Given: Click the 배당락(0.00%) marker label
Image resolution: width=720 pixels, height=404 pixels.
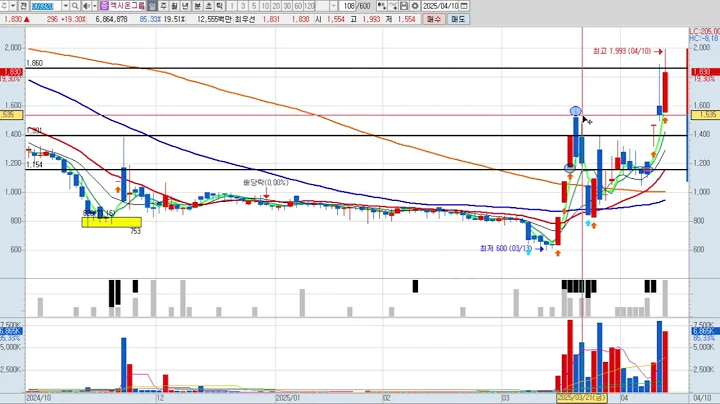Looking at the screenshot, I should 266,183.
